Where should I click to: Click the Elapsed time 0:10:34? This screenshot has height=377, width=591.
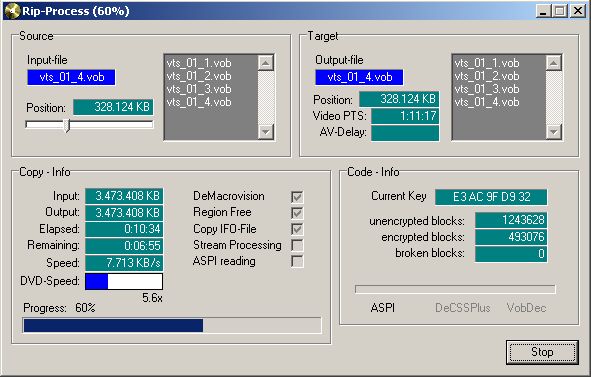click(124, 229)
